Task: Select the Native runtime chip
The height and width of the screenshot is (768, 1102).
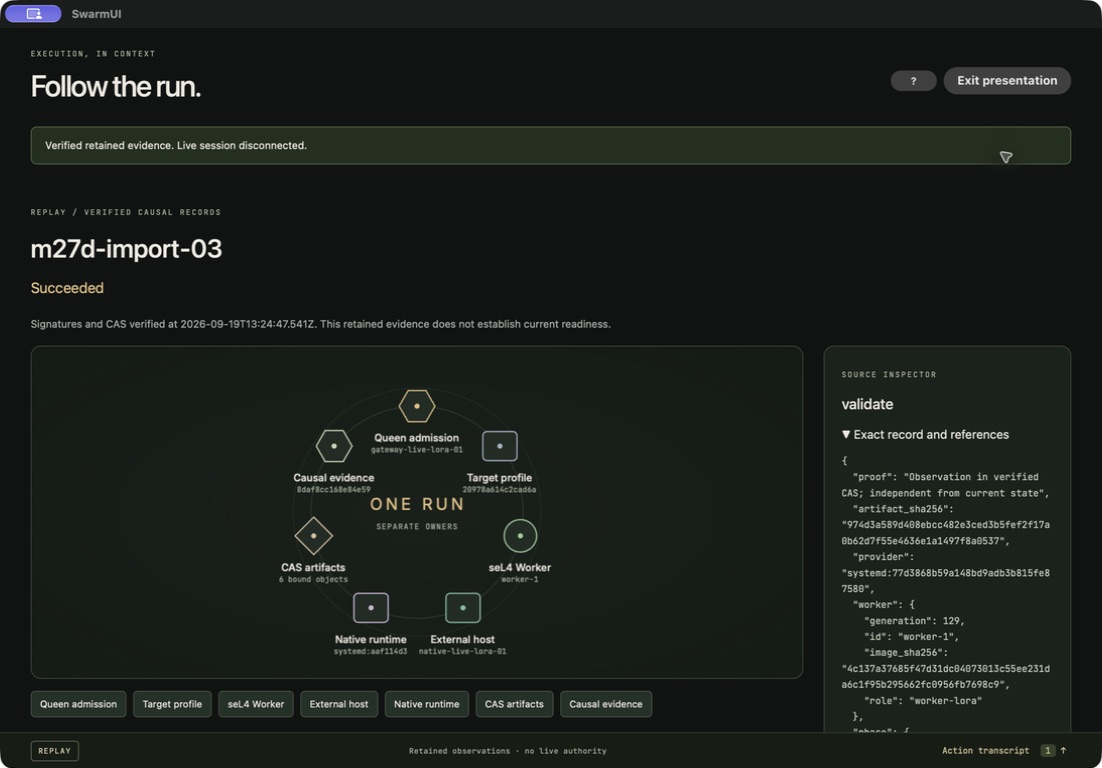Action: coord(427,704)
